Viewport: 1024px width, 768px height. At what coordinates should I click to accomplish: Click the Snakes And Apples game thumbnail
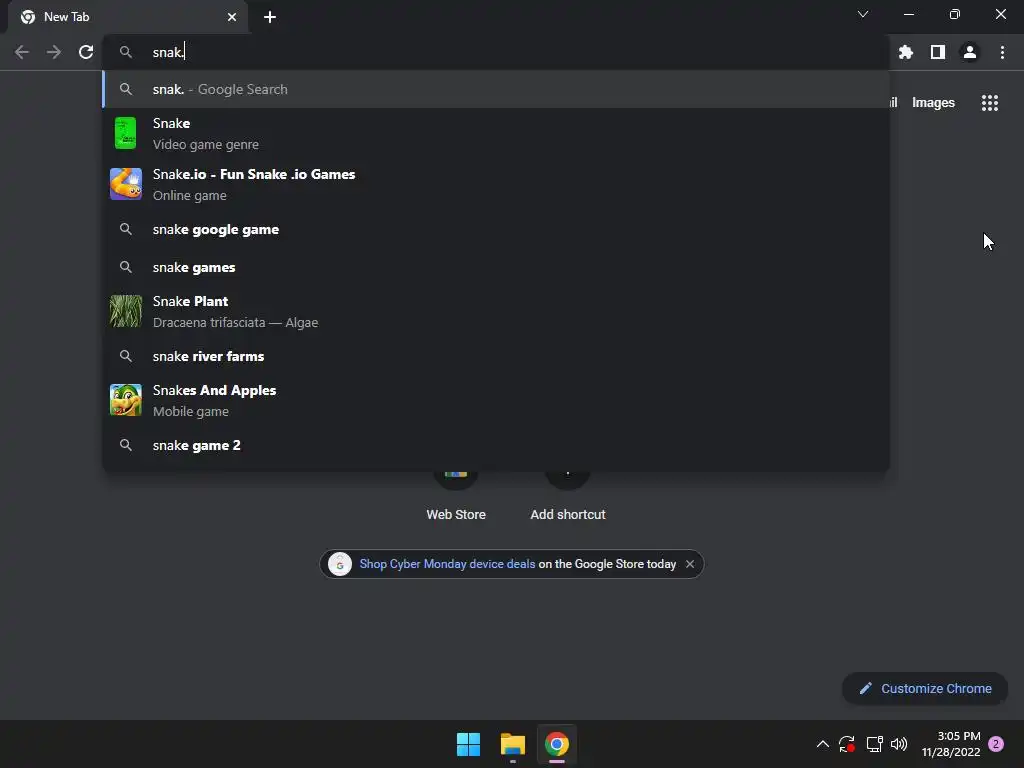pyautogui.click(x=125, y=400)
